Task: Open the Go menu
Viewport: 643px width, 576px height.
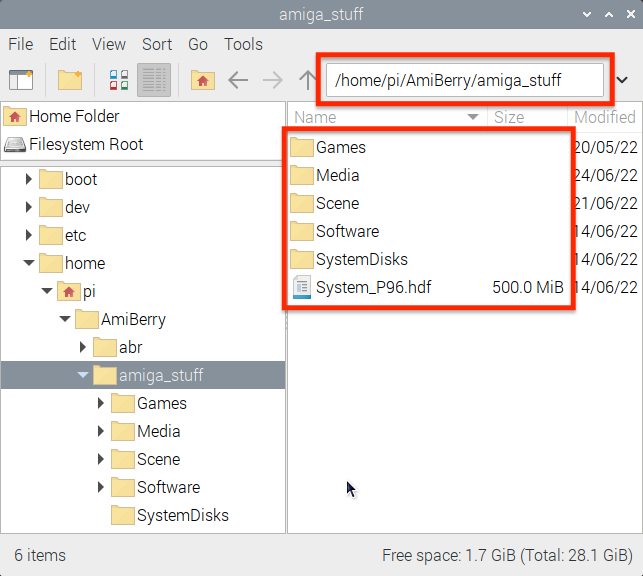Action: pos(198,44)
